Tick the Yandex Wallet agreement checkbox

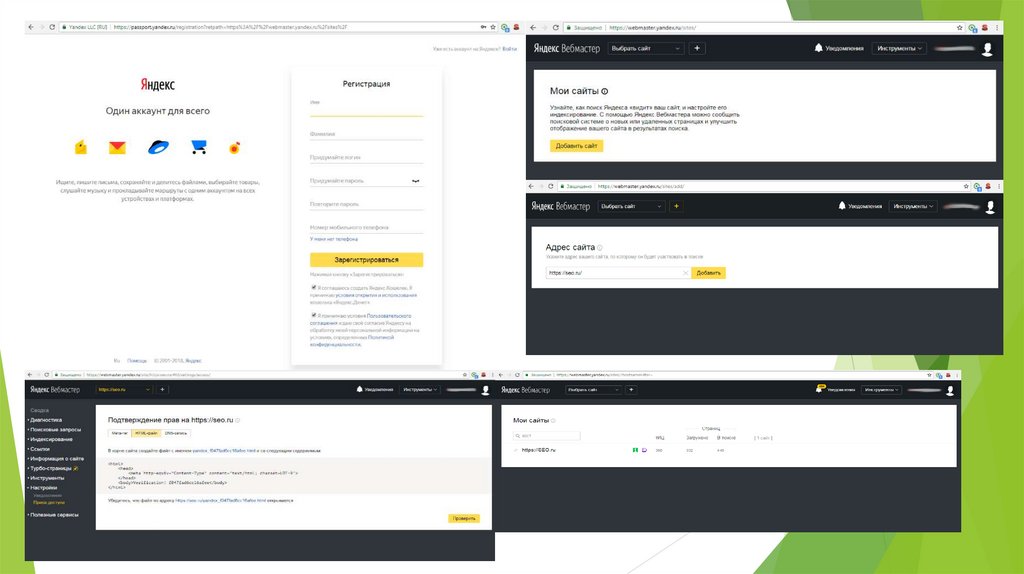pyautogui.click(x=314, y=287)
